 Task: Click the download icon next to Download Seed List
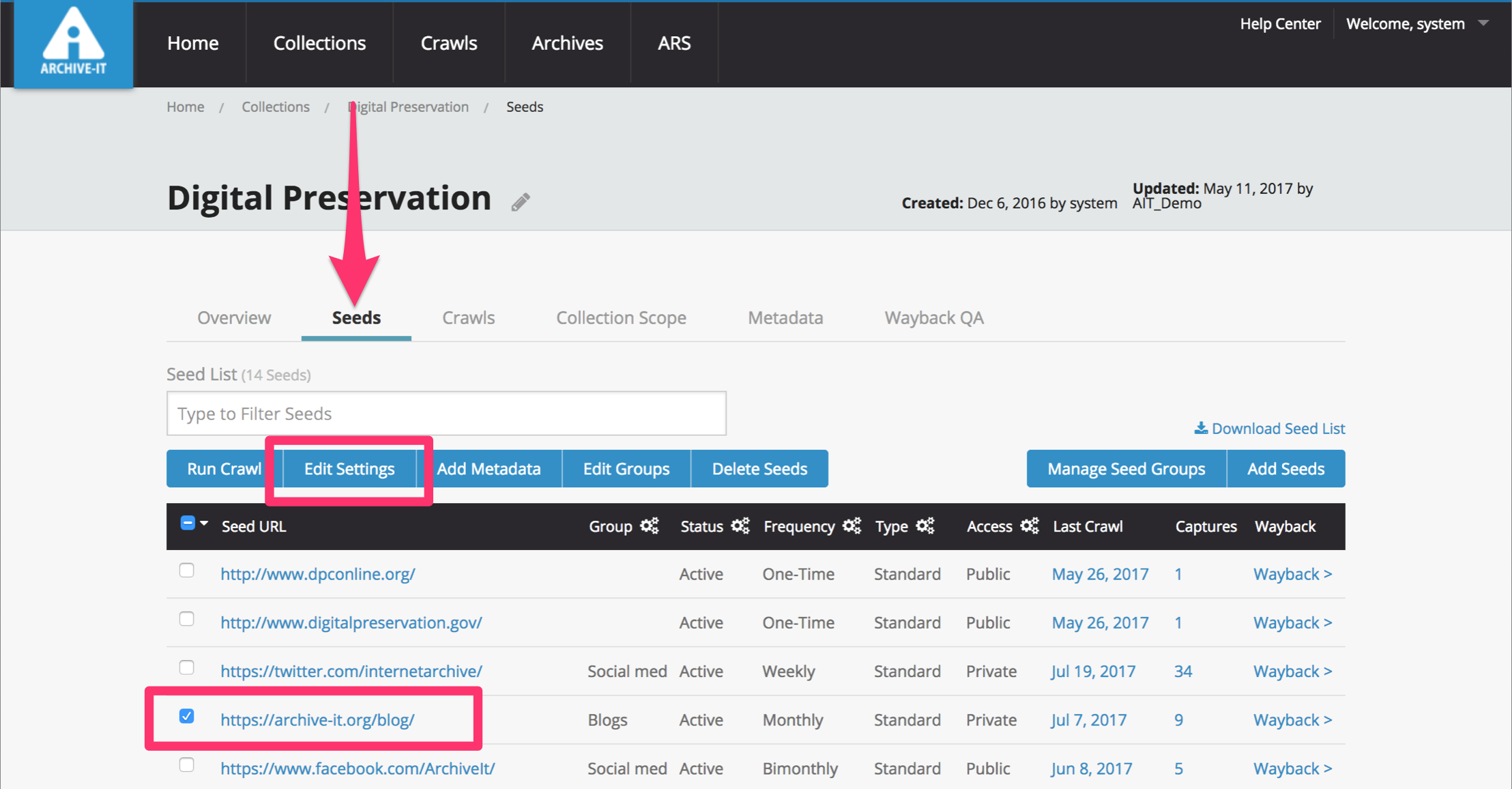pyautogui.click(x=1201, y=428)
